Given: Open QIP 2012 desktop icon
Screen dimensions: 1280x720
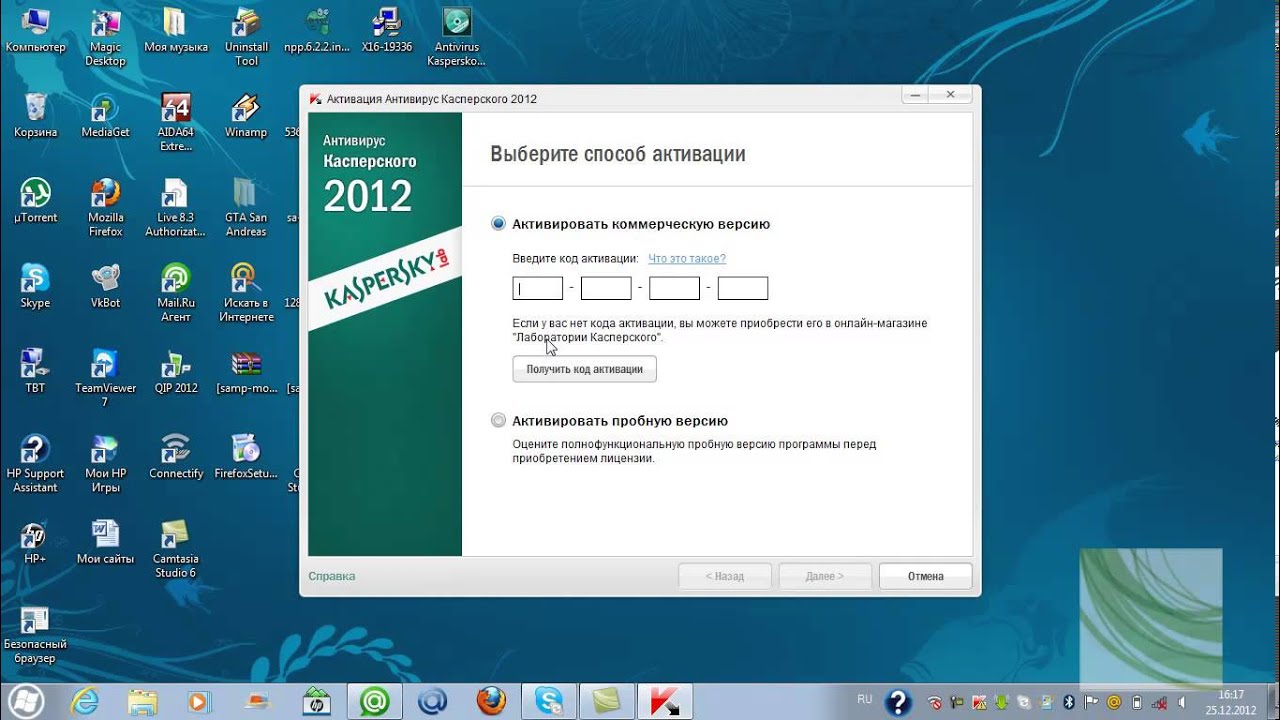Looking at the screenshot, I should click(176, 371).
